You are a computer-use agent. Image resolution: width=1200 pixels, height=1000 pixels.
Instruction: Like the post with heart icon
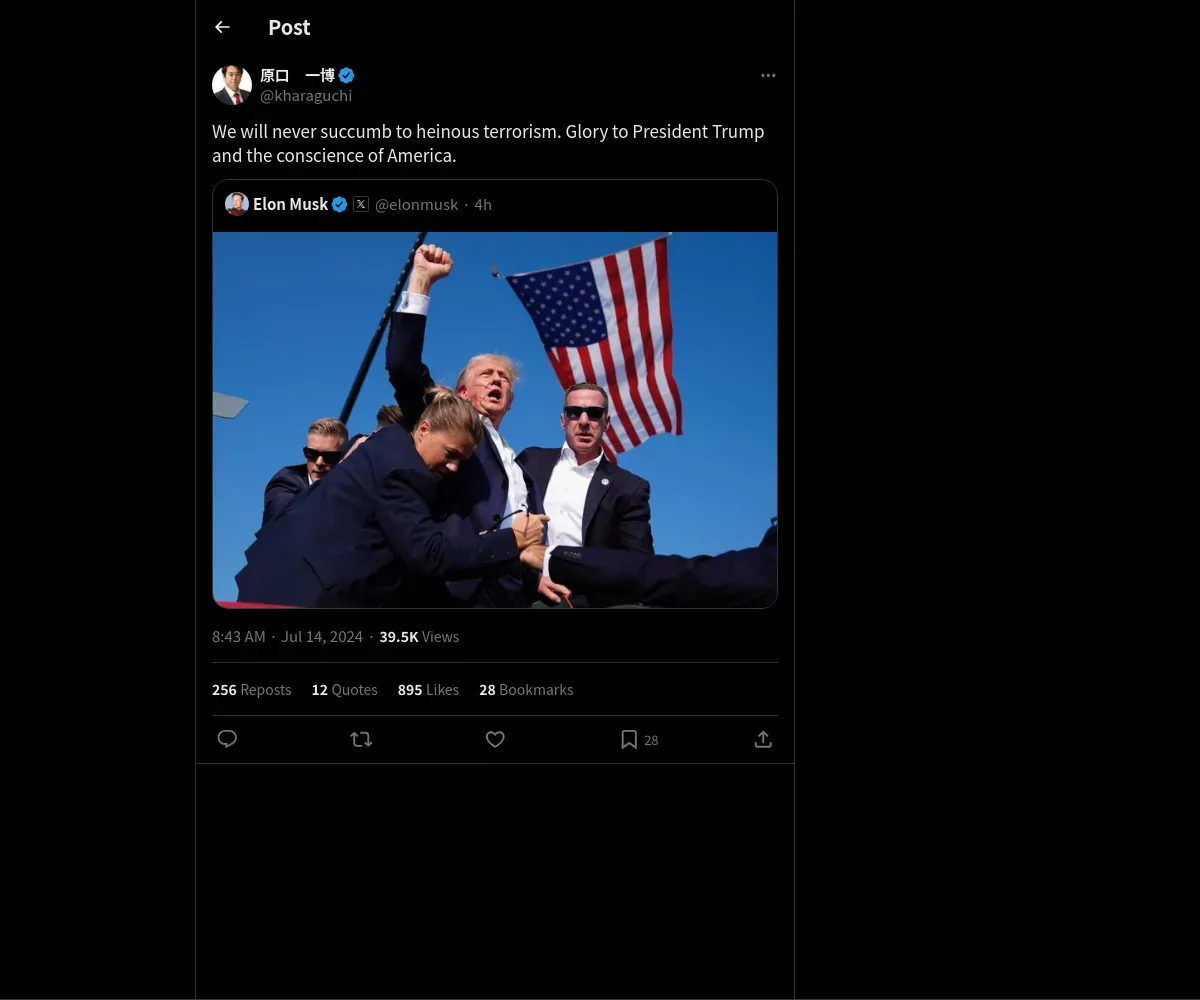[x=495, y=739]
